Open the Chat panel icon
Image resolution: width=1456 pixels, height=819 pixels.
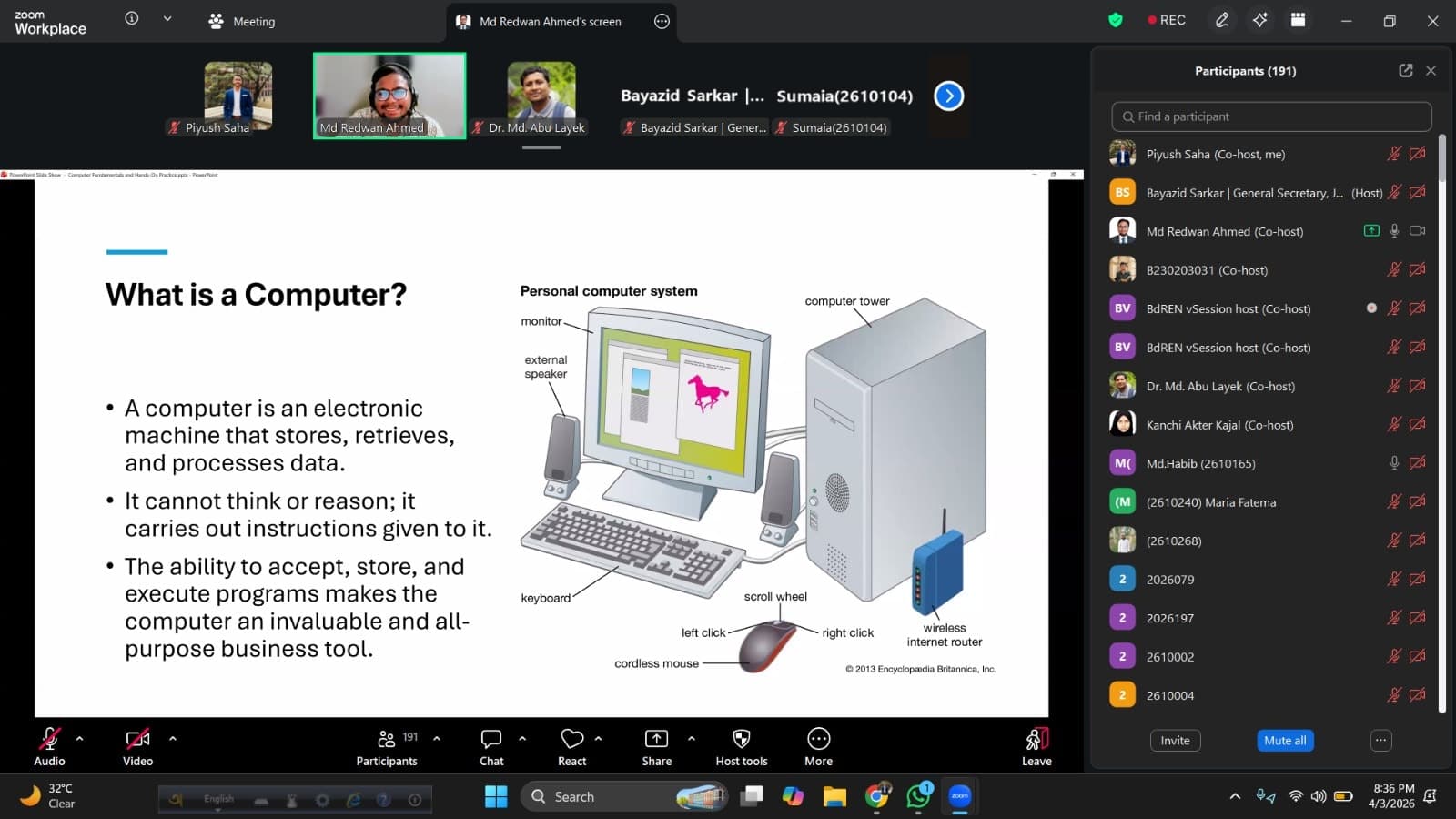(x=491, y=739)
